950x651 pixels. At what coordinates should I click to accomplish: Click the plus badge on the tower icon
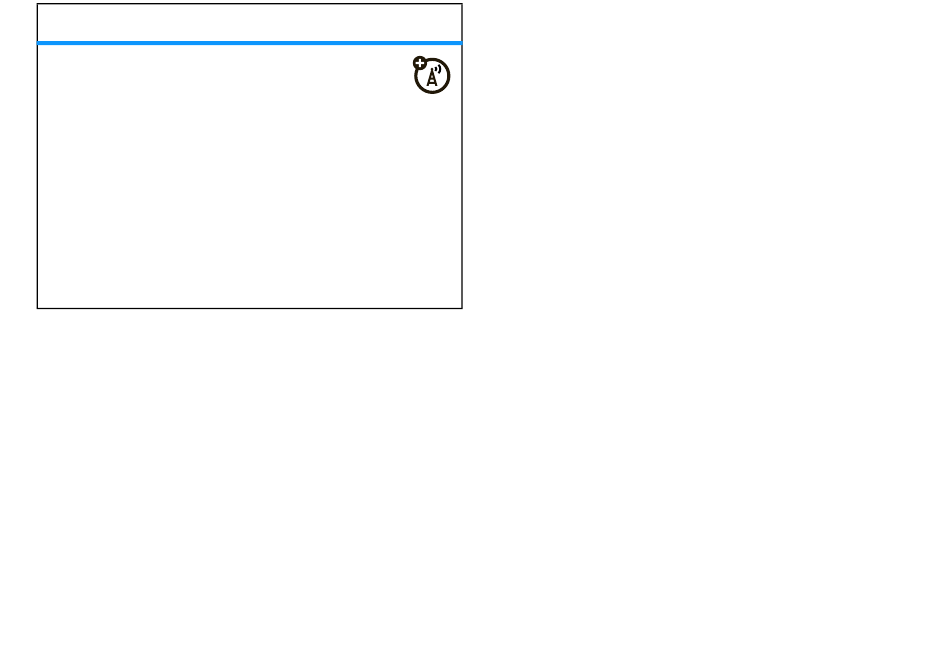click(419, 62)
